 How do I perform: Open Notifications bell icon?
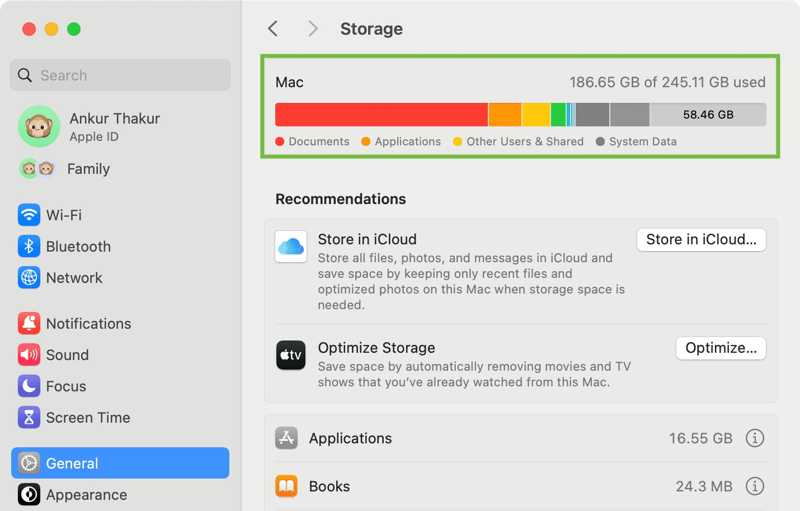pyautogui.click(x=29, y=323)
